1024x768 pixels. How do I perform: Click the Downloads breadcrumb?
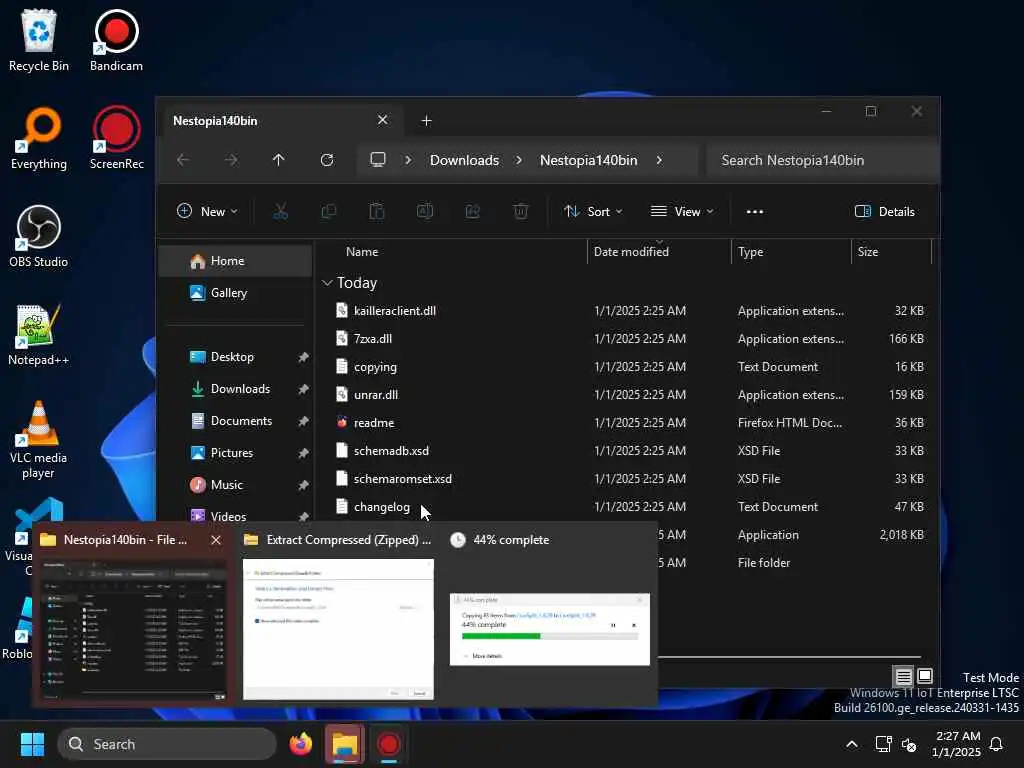click(464, 160)
